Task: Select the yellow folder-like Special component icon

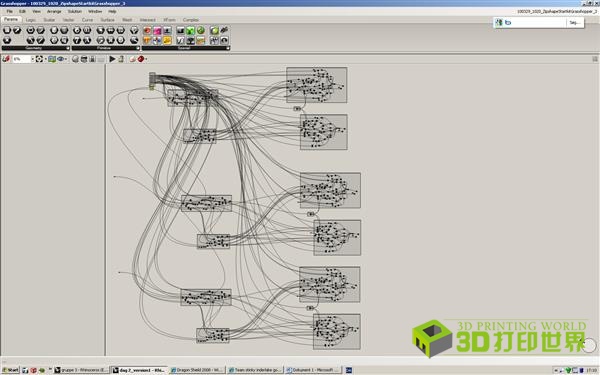Action: click(167, 40)
